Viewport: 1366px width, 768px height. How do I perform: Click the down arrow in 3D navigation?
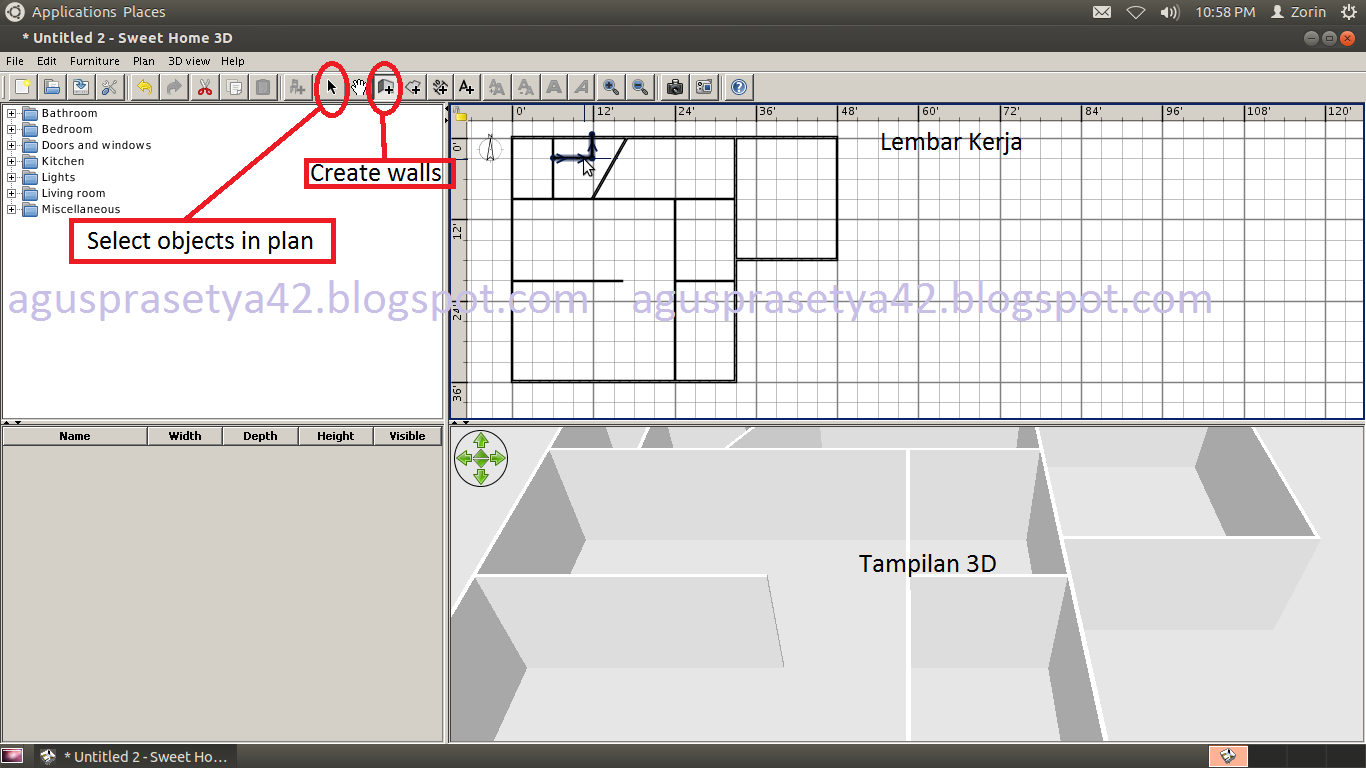point(481,476)
